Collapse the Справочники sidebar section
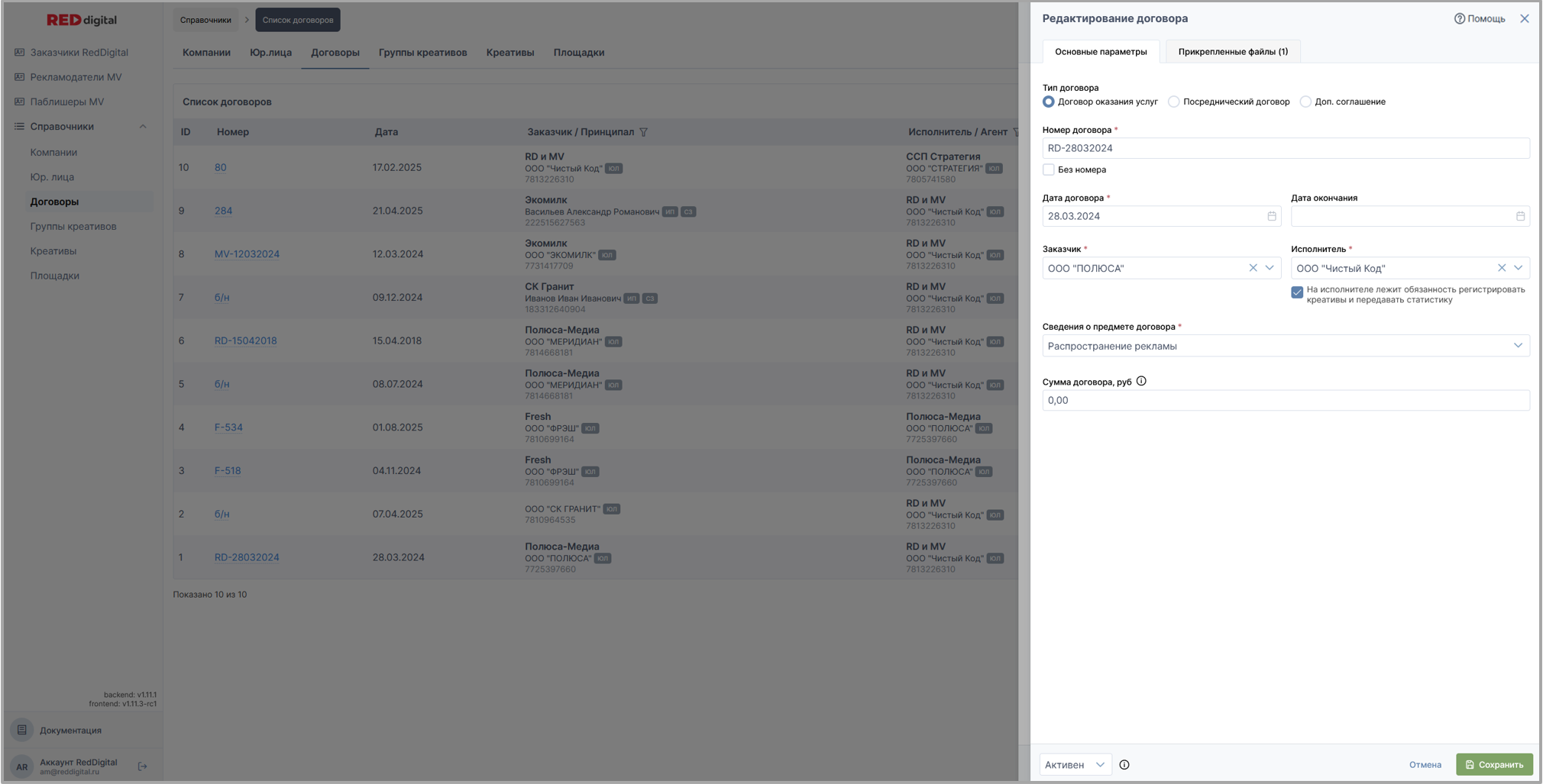Image resolution: width=1543 pixels, height=784 pixels. pyautogui.click(x=143, y=127)
